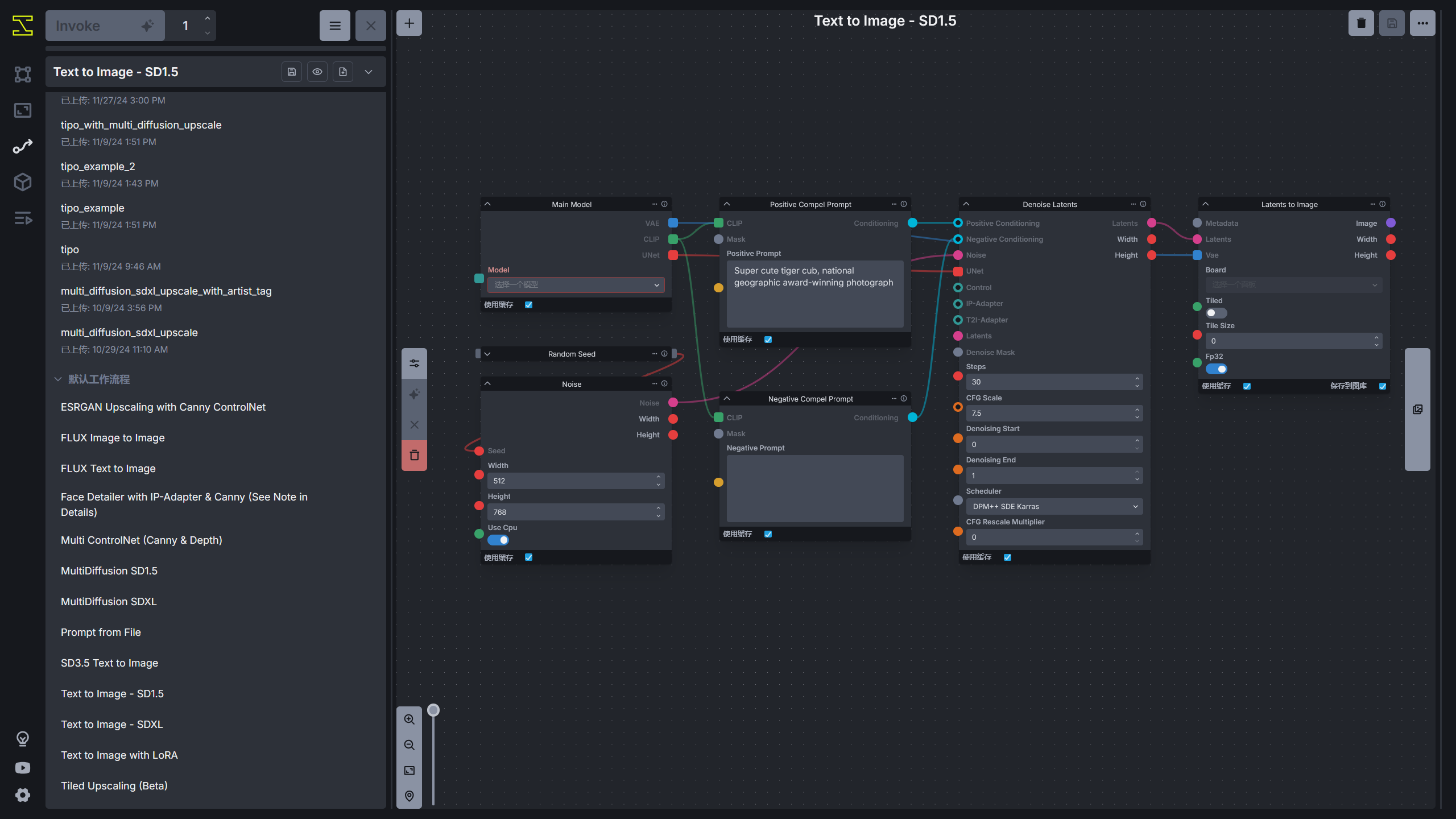The height and width of the screenshot is (819, 1456).
Task: Click the trash icon in top right
Action: (1361, 23)
